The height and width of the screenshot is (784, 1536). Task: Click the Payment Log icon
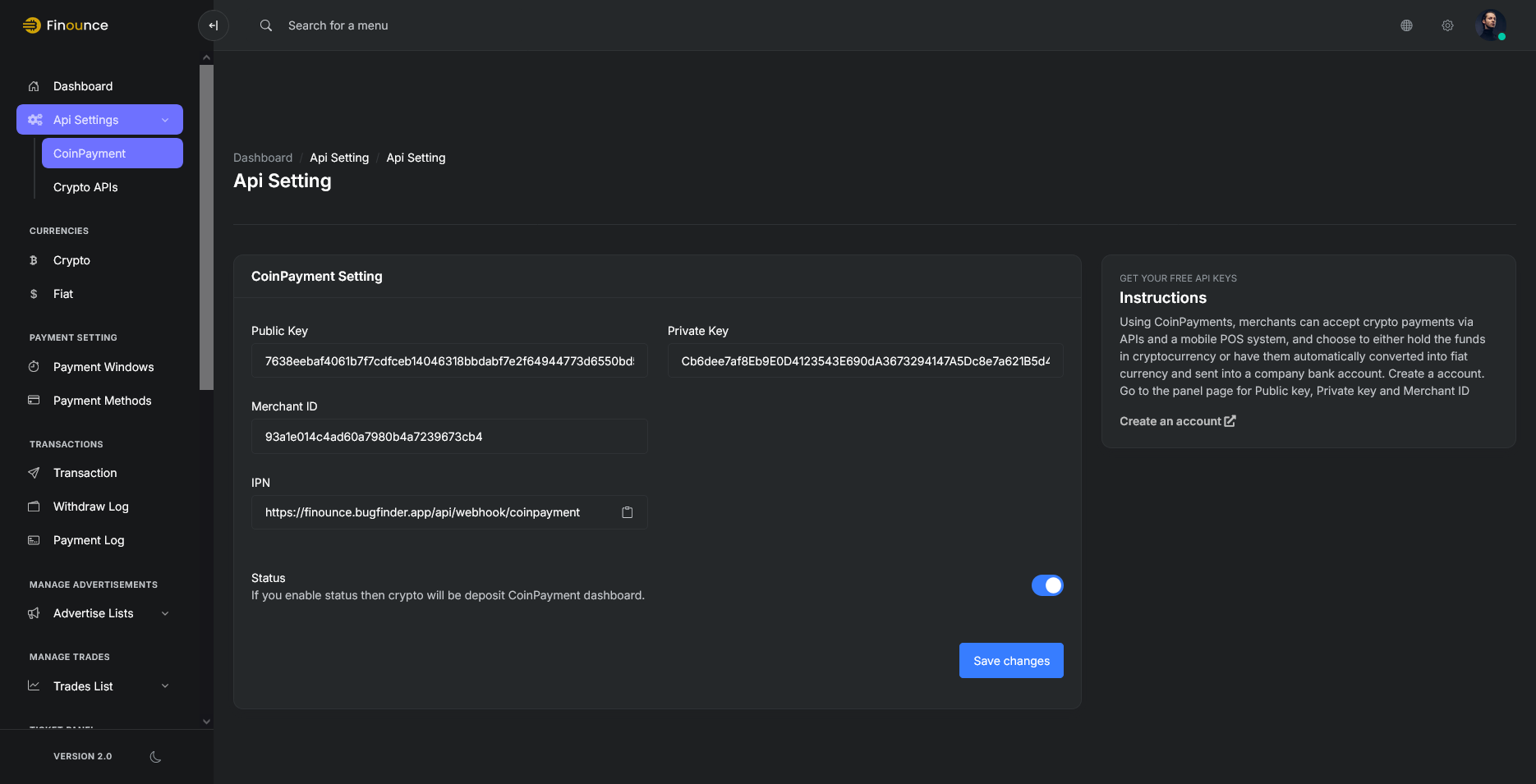point(34,540)
